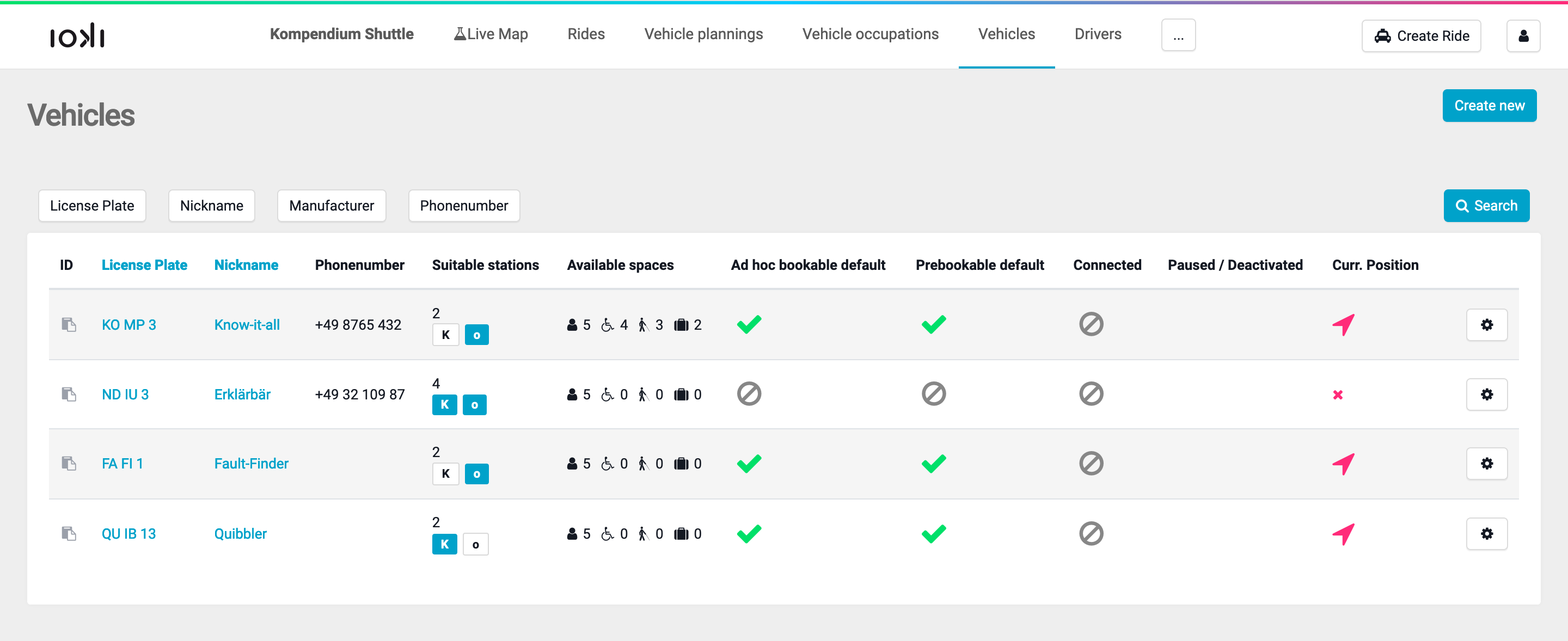Sort by License Plate column
The width and height of the screenshot is (1568, 641).
pos(144,265)
